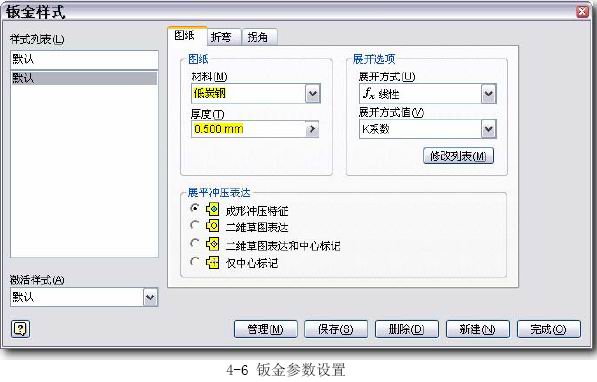Click the 管理 button
This screenshot has height=382, width=597.
point(266,329)
